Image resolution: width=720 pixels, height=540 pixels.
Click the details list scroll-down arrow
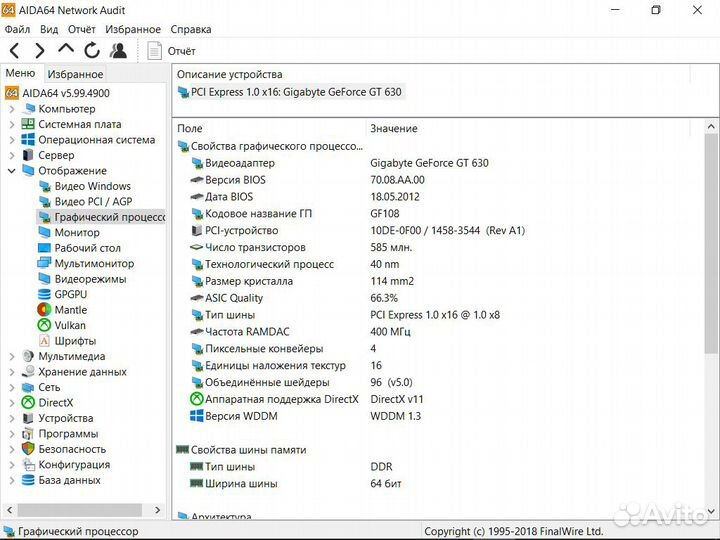(711, 511)
